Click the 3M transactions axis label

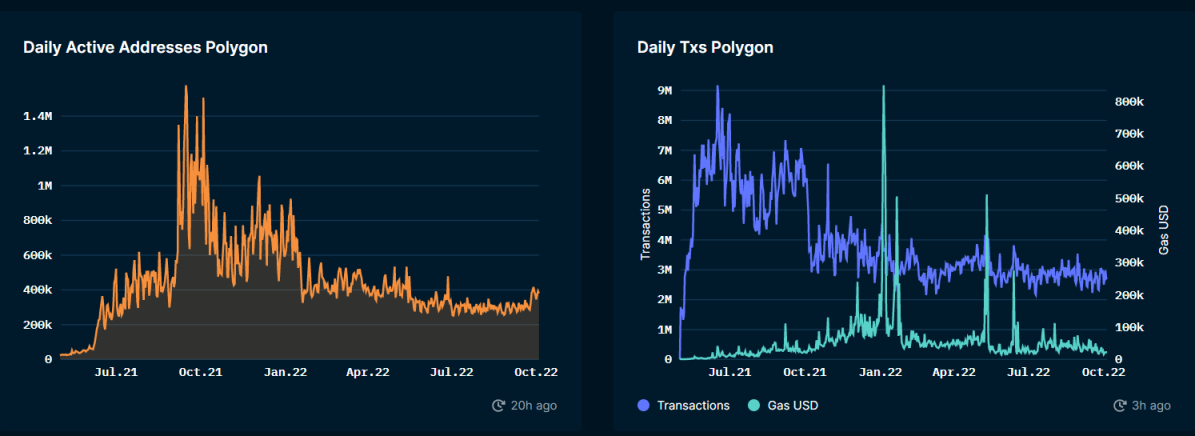pyautogui.click(x=664, y=270)
